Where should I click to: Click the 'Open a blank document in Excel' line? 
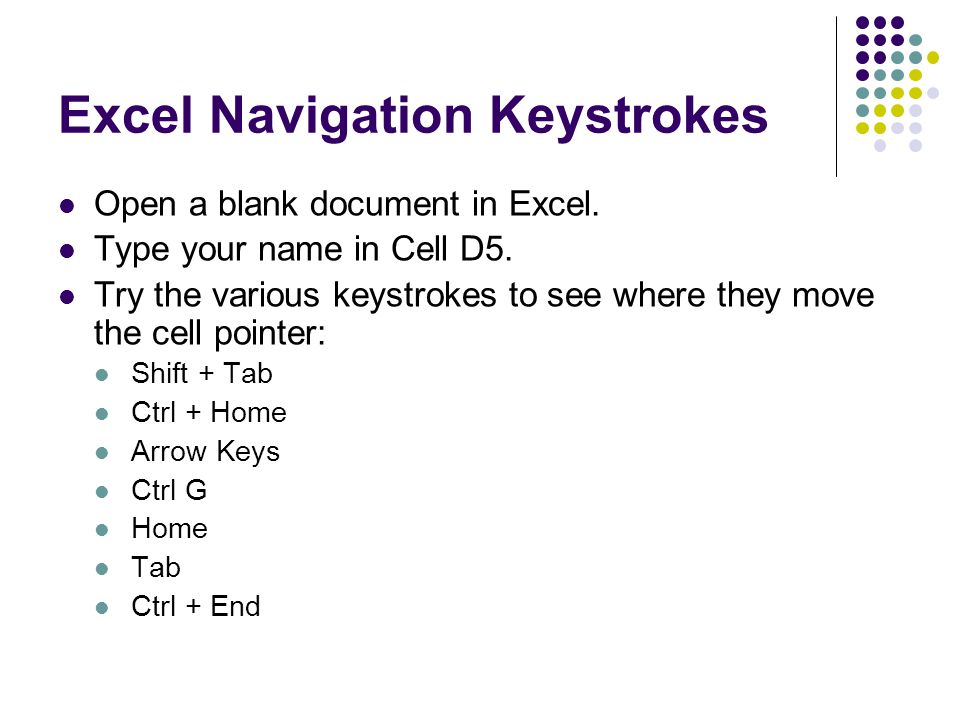pyautogui.click(x=347, y=204)
